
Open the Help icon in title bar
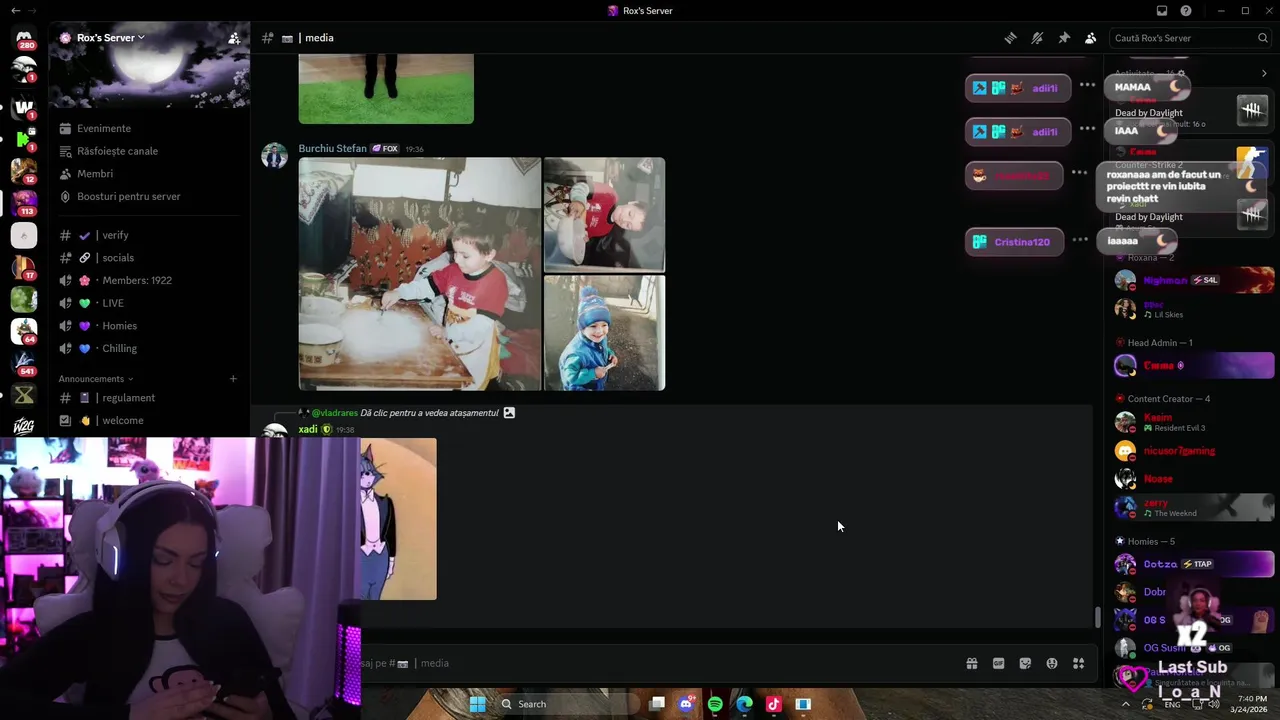1186,11
